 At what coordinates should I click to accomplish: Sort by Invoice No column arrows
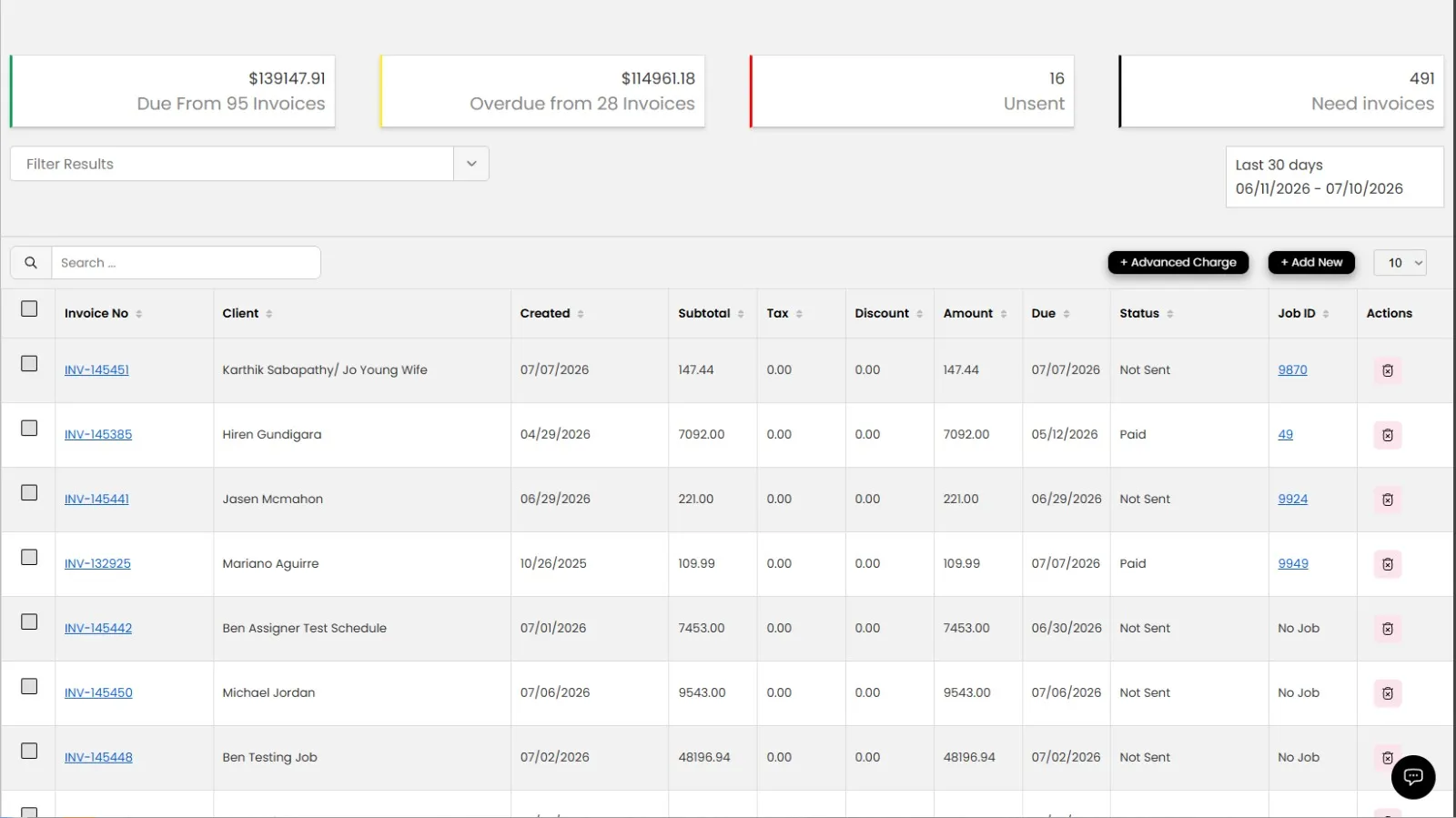point(139,314)
